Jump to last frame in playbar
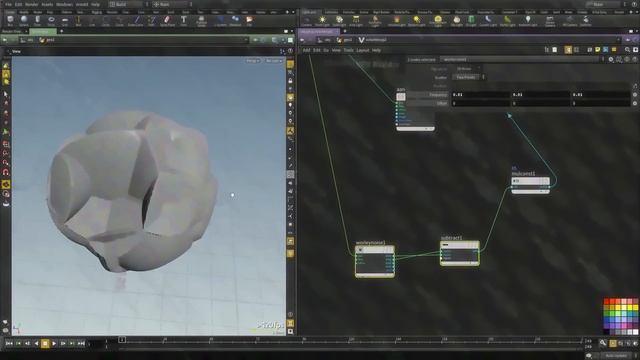 (x=81, y=344)
